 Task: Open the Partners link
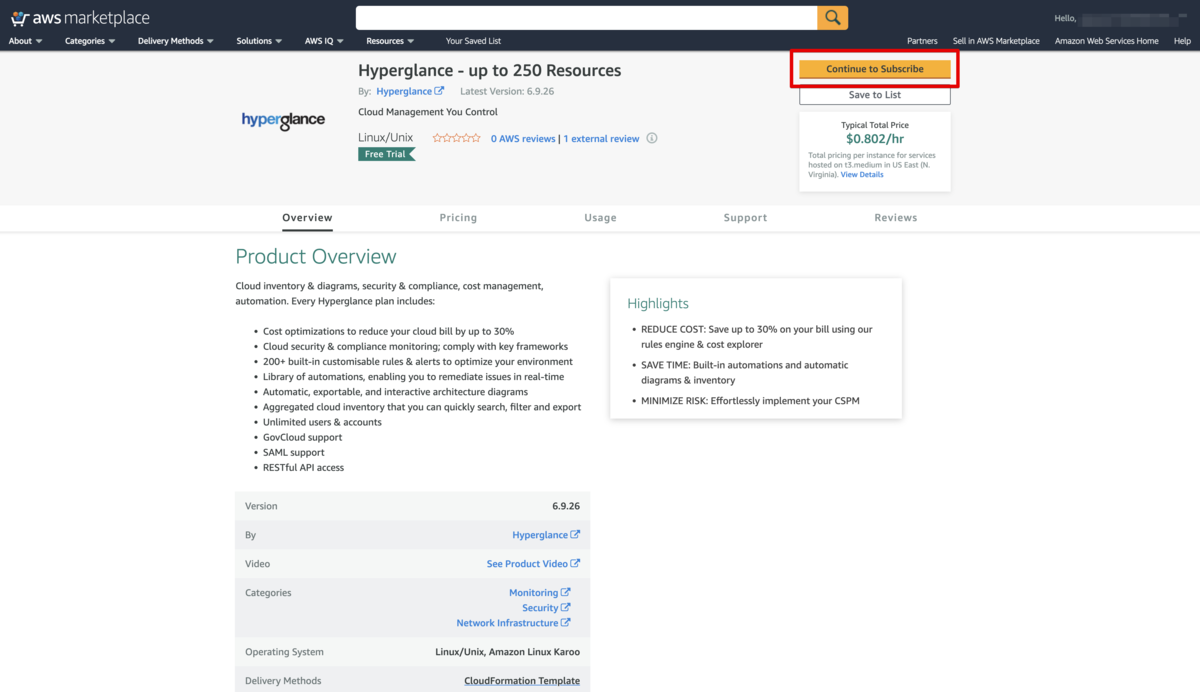coord(922,41)
